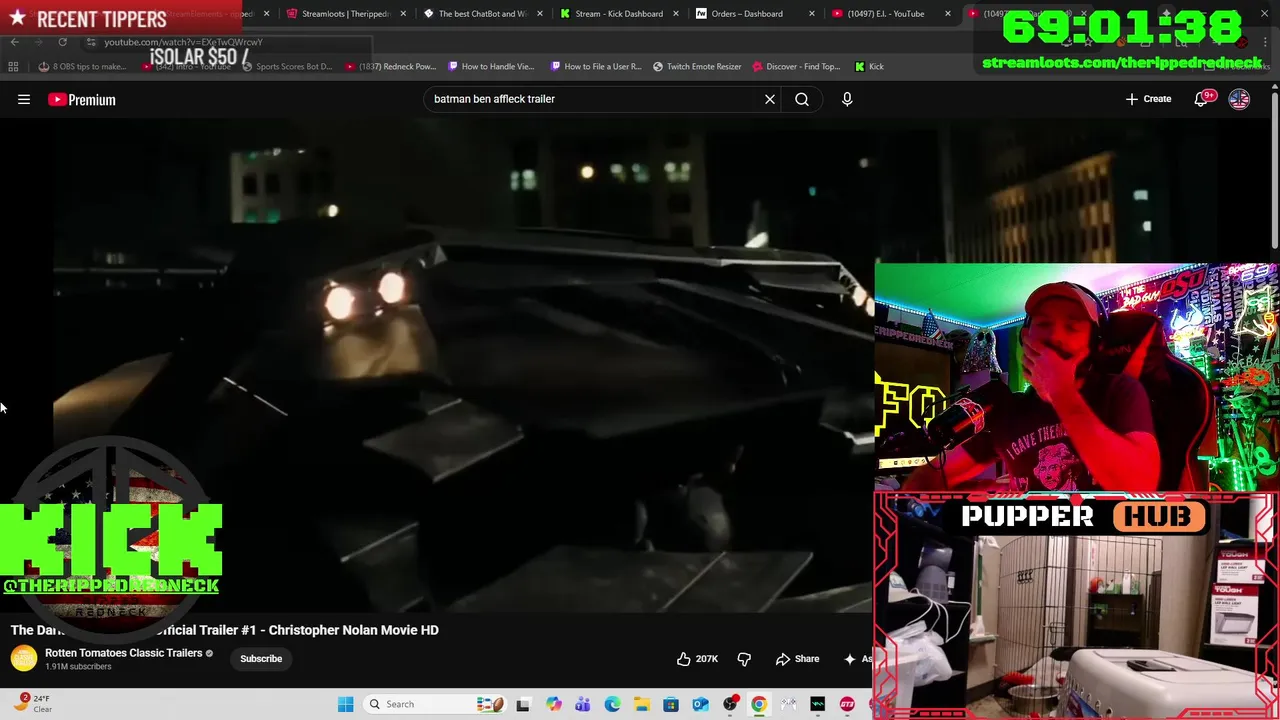Open Outlook from taskbar

[x=700, y=704]
